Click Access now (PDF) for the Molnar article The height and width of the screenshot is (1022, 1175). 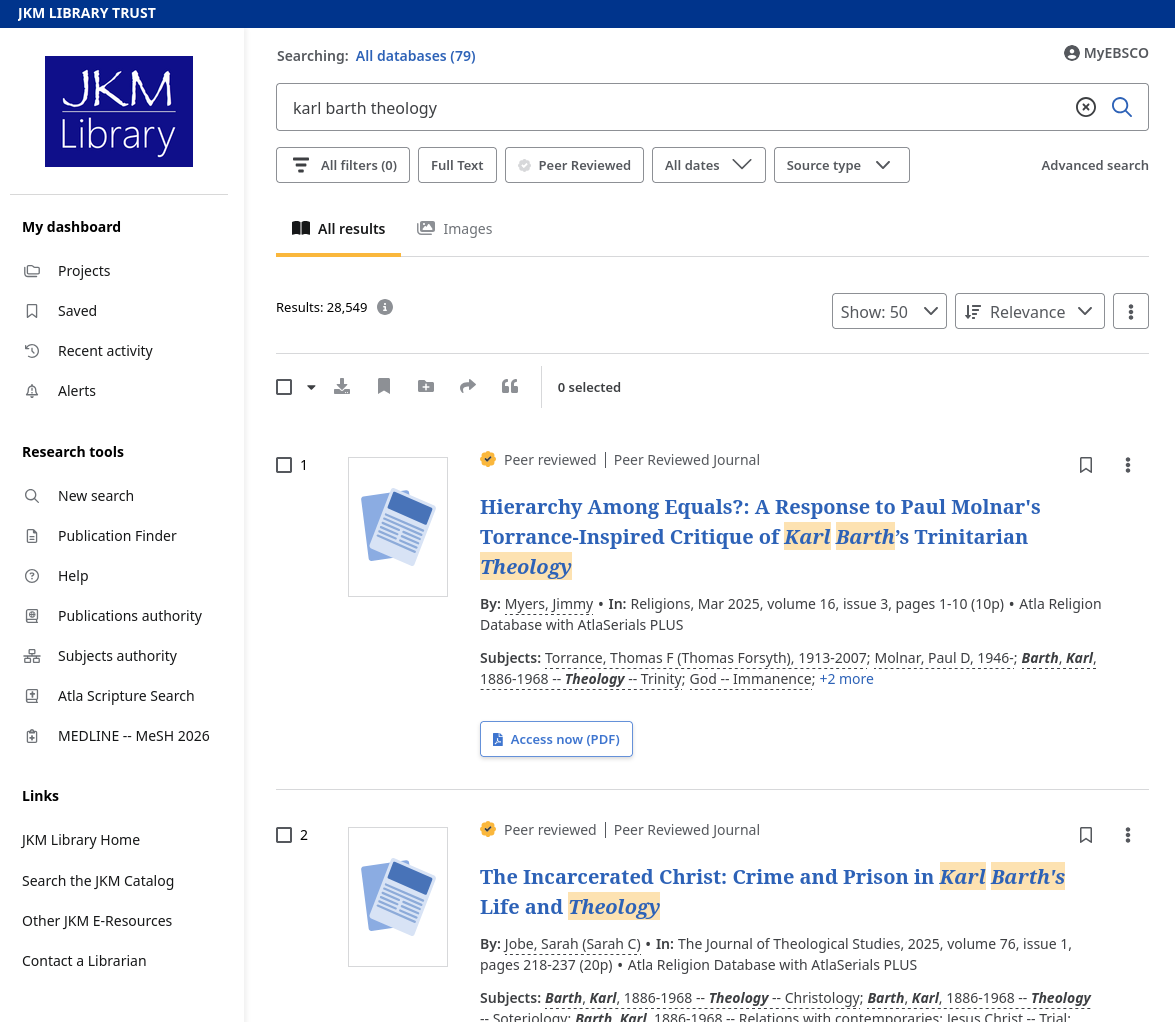click(556, 739)
